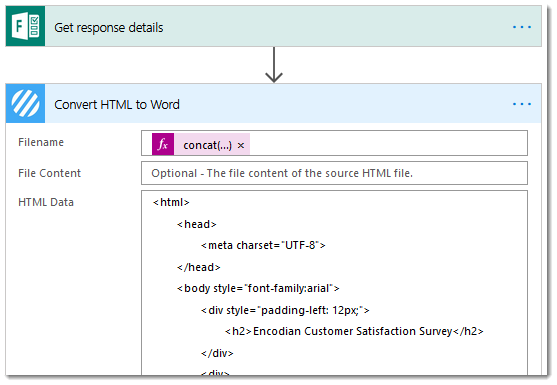This screenshot has width=557, height=385.
Task: Click the <html> line in HTML Data
Action: click(x=171, y=202)
